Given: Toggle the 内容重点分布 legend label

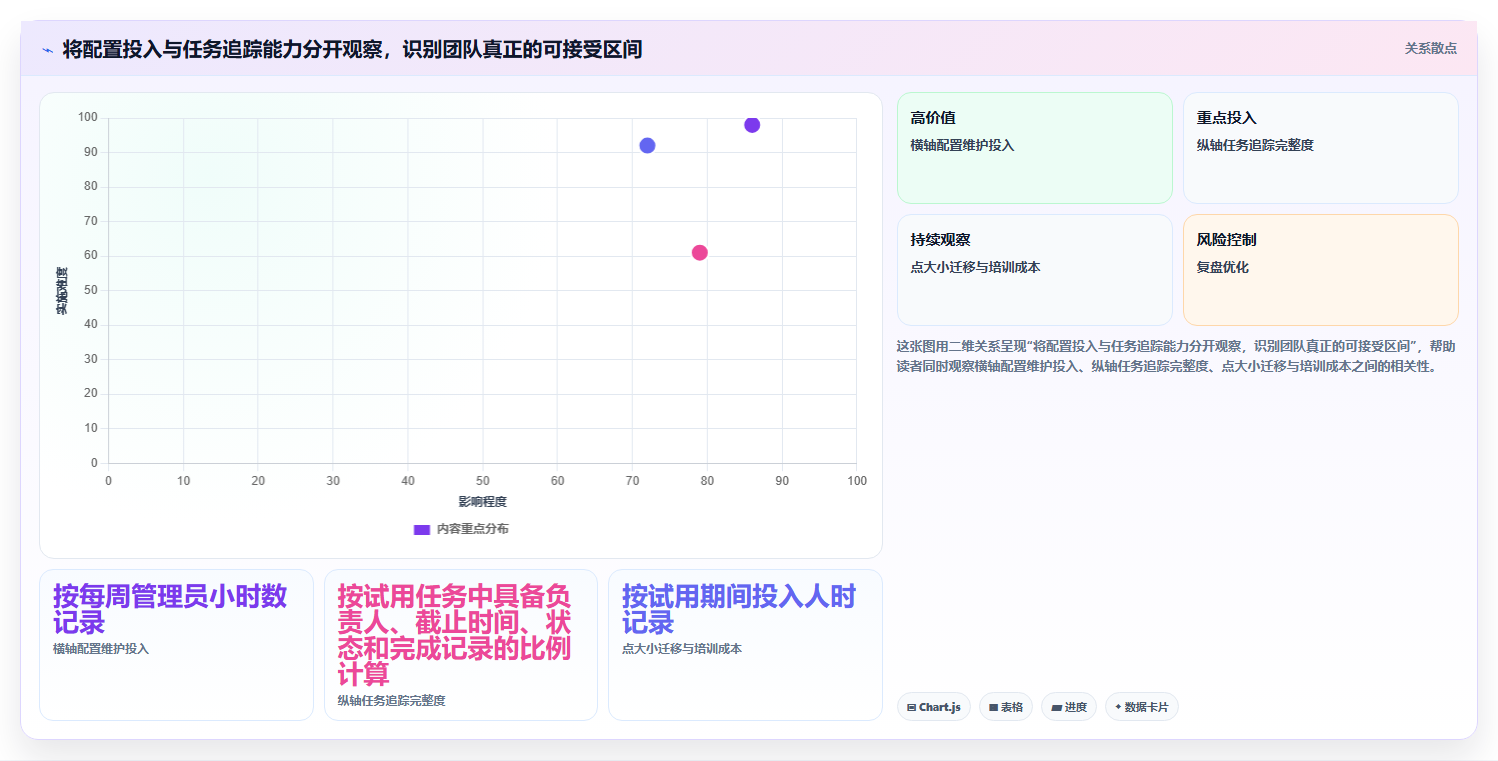Looking at the screenshot, I should (x=472, y=529).
